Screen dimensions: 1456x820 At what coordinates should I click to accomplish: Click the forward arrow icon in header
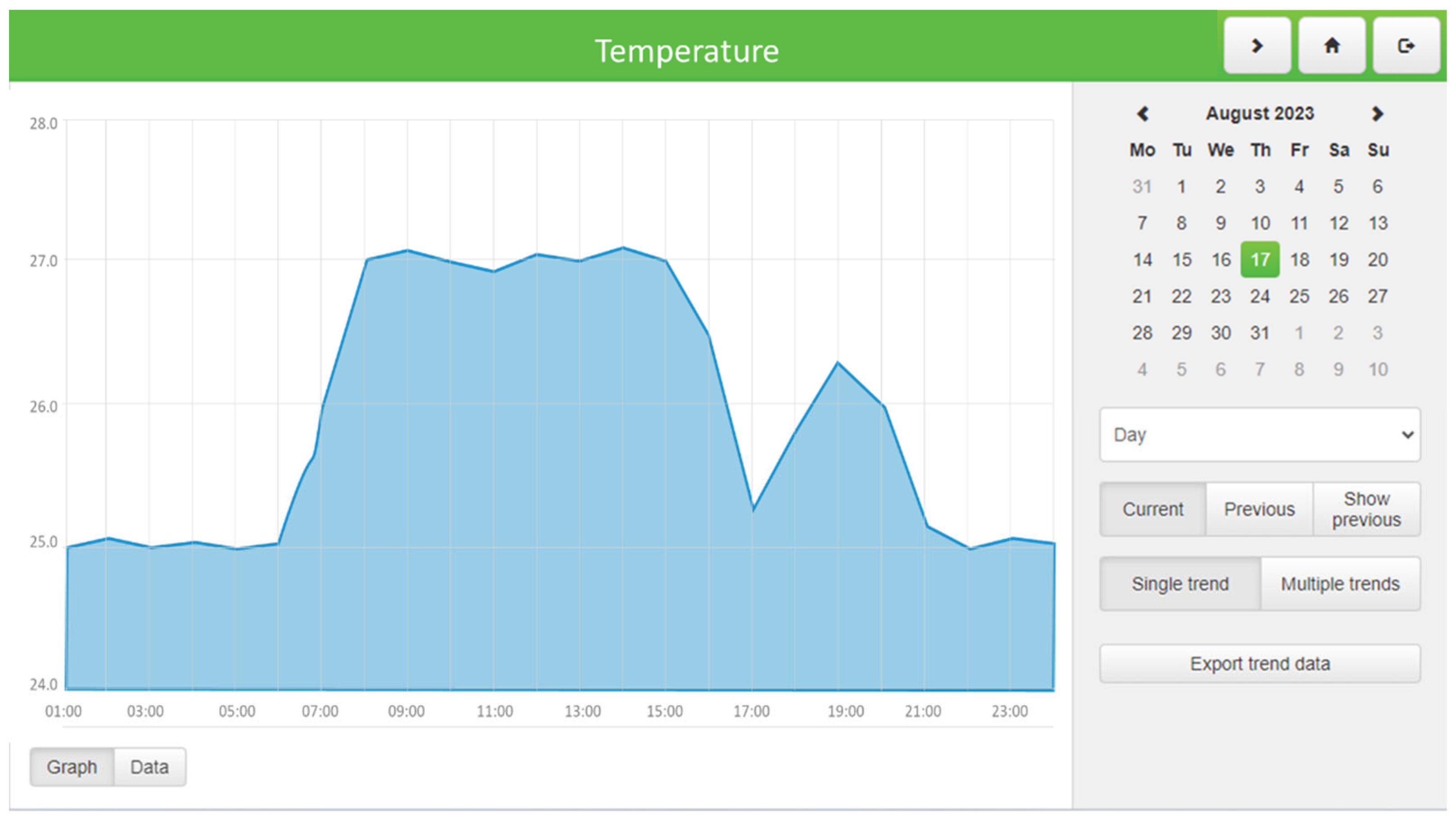click(x=1256, y=45)
